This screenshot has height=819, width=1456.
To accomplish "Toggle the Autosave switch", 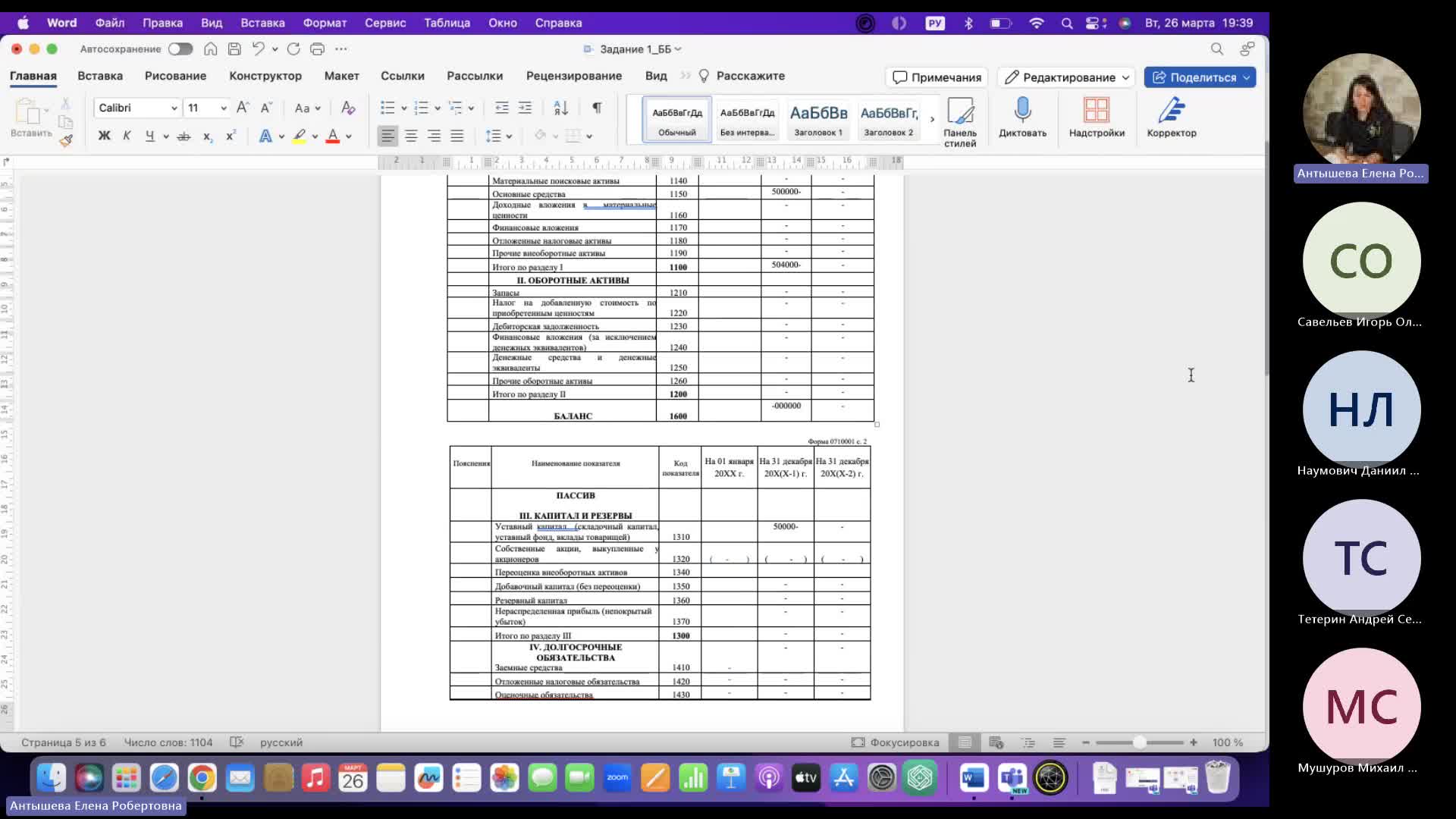I will click(x=180, y=49).
